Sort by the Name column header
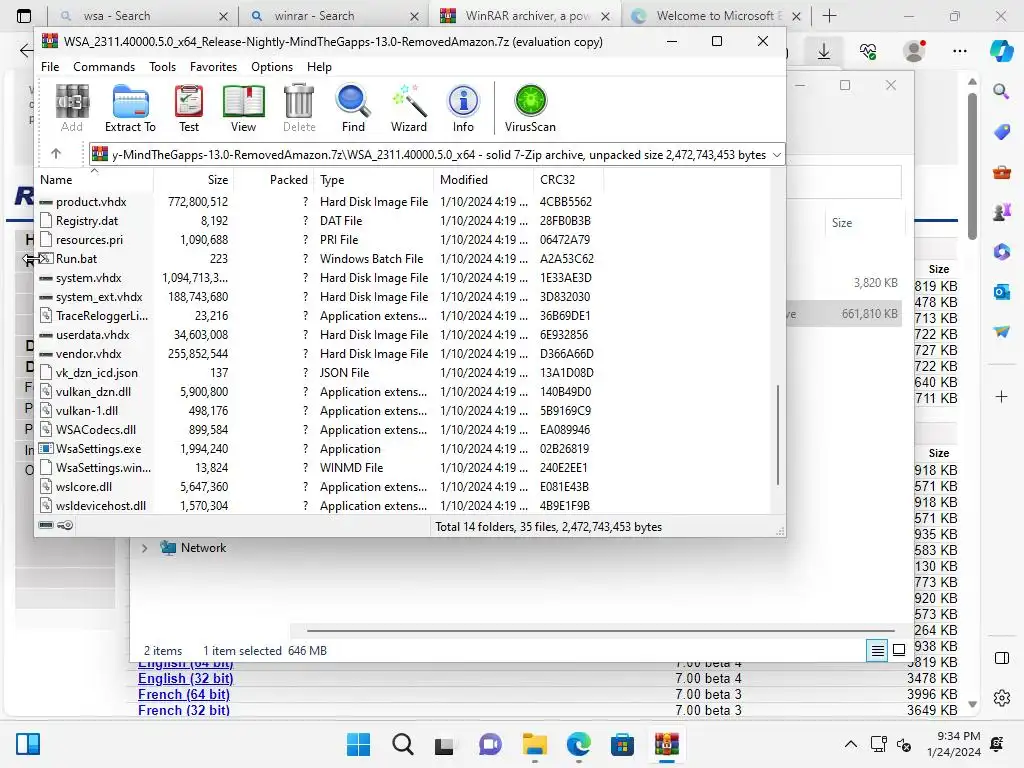The height and width of the screenshot is (768, 1024). click(x=94, y=180)
